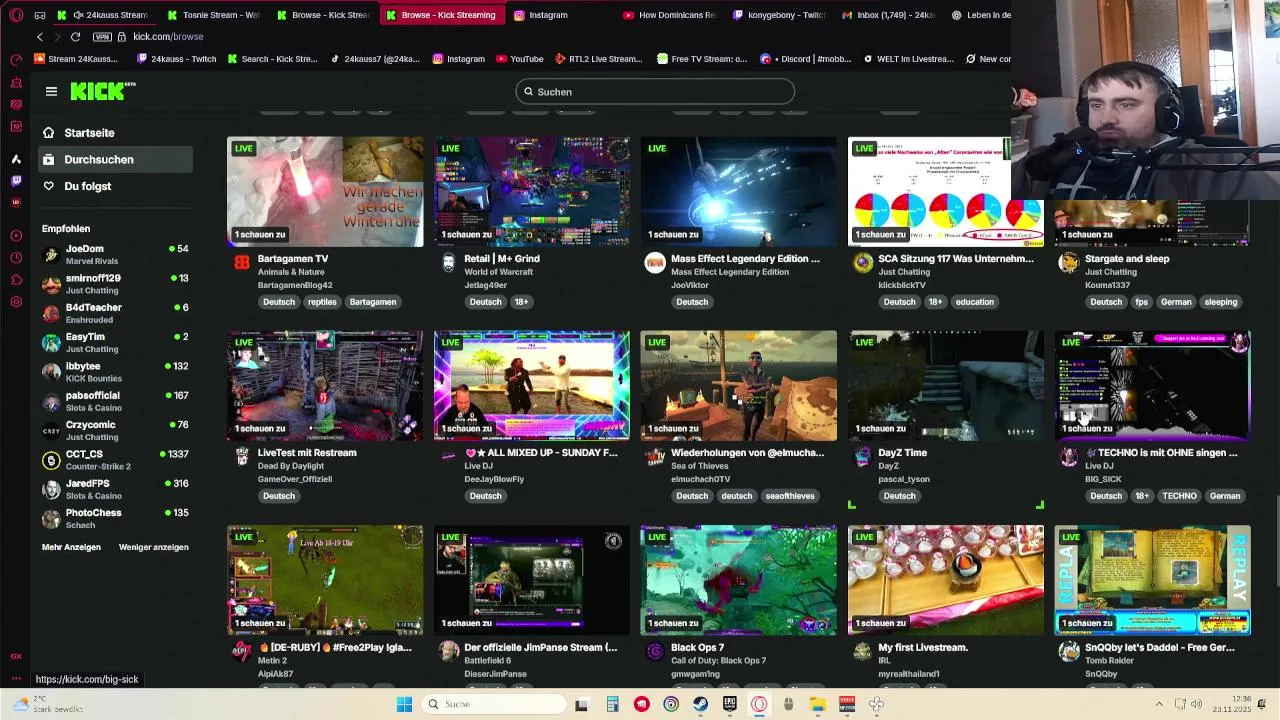Open Steam from the taskbar
The height and width of the screenshot is (720, 1280).
coord(700,704)
